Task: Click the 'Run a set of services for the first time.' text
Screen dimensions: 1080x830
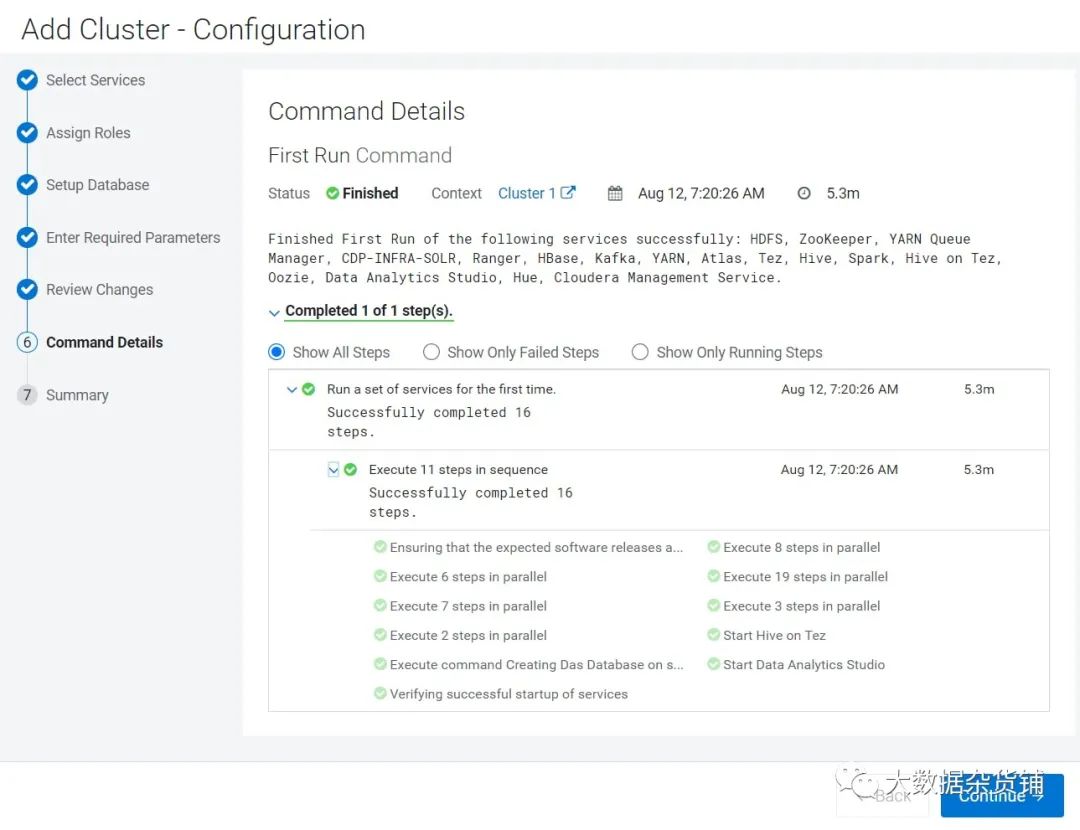Action: [442, 389]
